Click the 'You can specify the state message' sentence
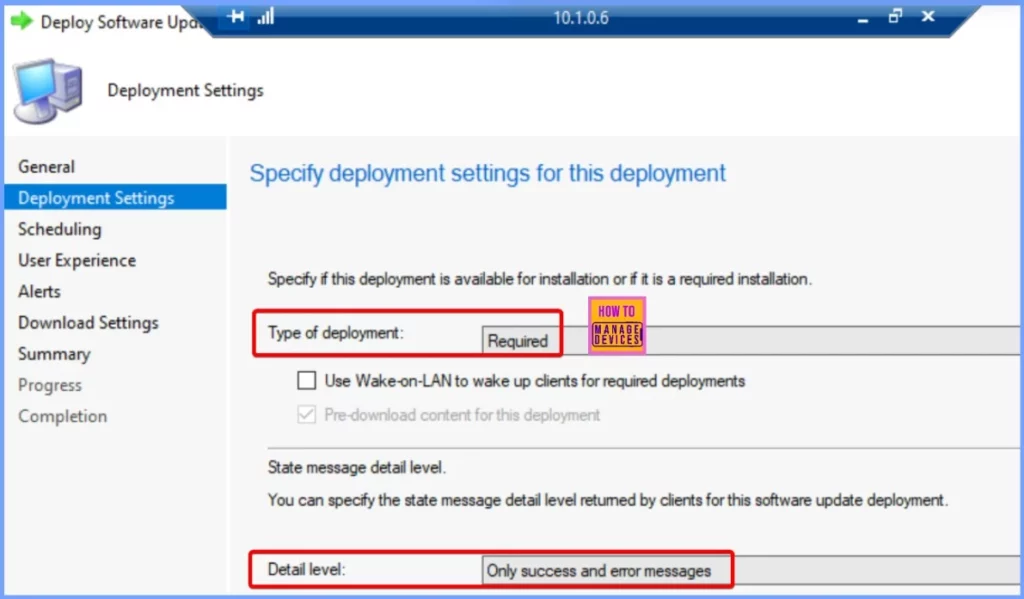Screen dimensions: 1024x599 (607, 500)
